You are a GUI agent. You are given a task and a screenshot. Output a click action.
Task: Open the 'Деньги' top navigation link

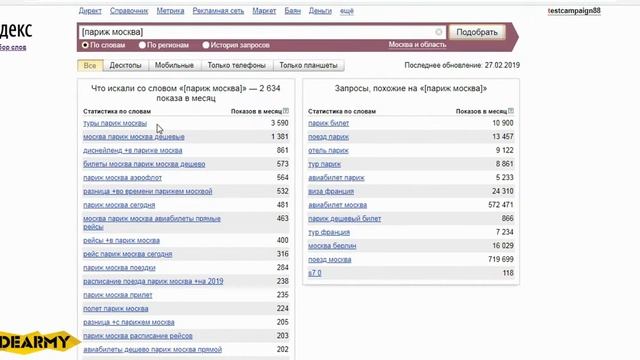point(320,11)
